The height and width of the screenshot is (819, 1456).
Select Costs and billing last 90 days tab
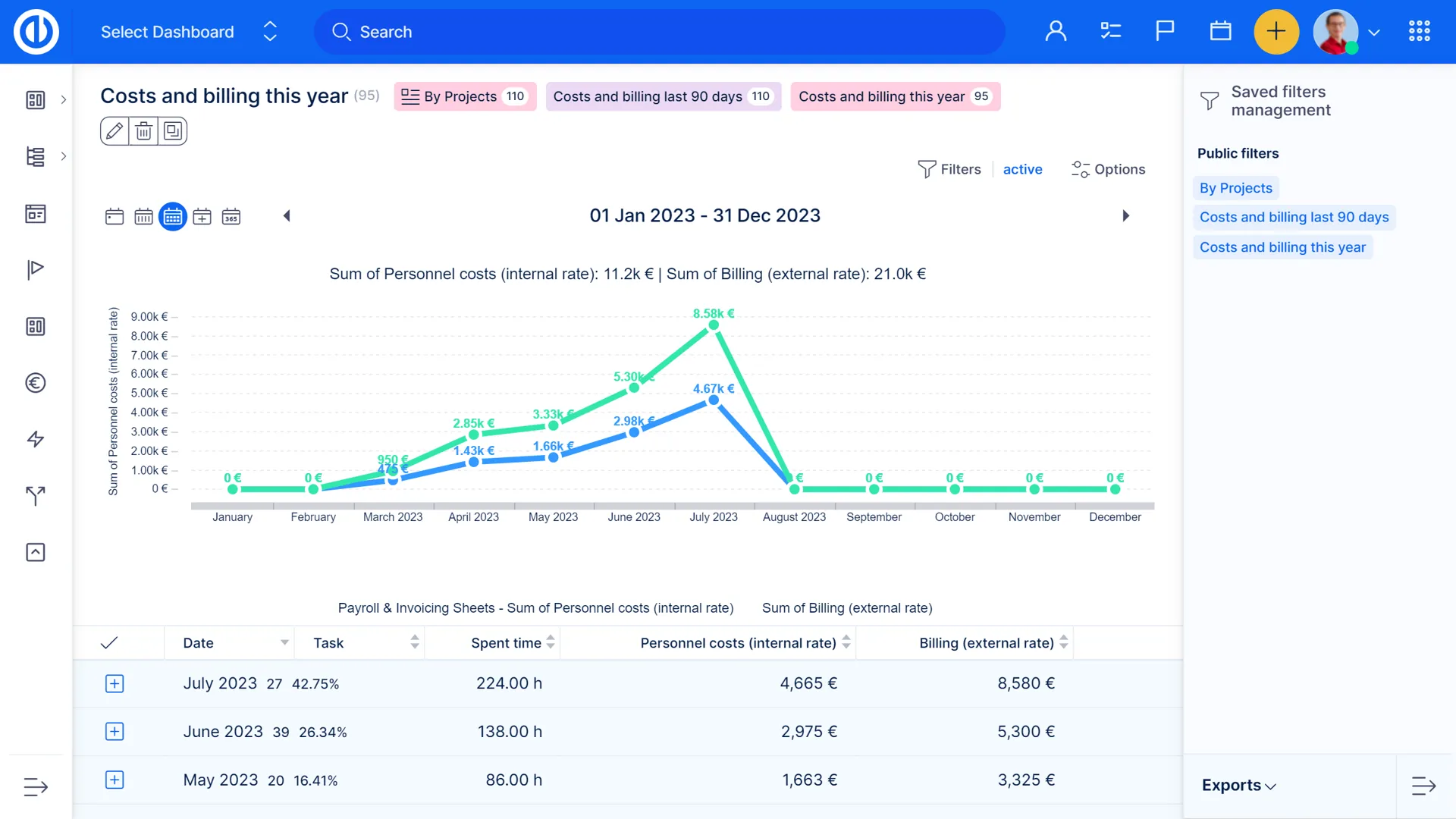coord(662,96)
